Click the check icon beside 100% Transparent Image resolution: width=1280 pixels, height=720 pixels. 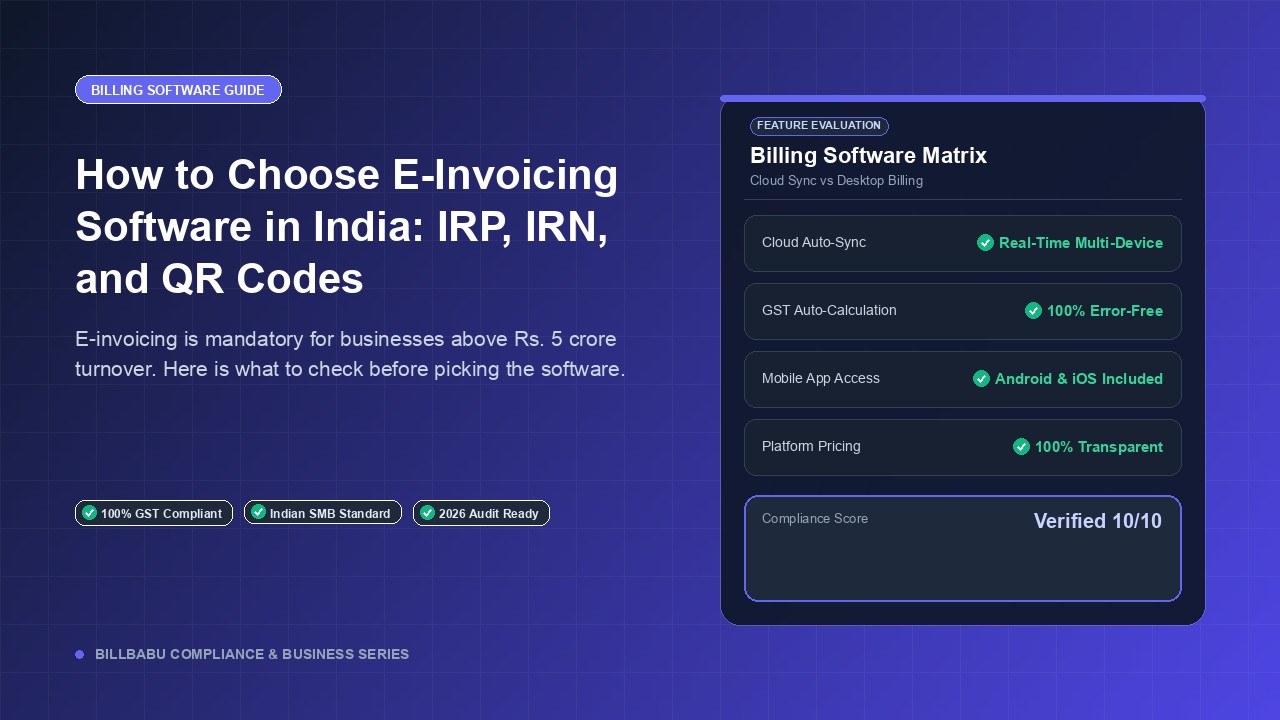click(x=1021, y=447)
